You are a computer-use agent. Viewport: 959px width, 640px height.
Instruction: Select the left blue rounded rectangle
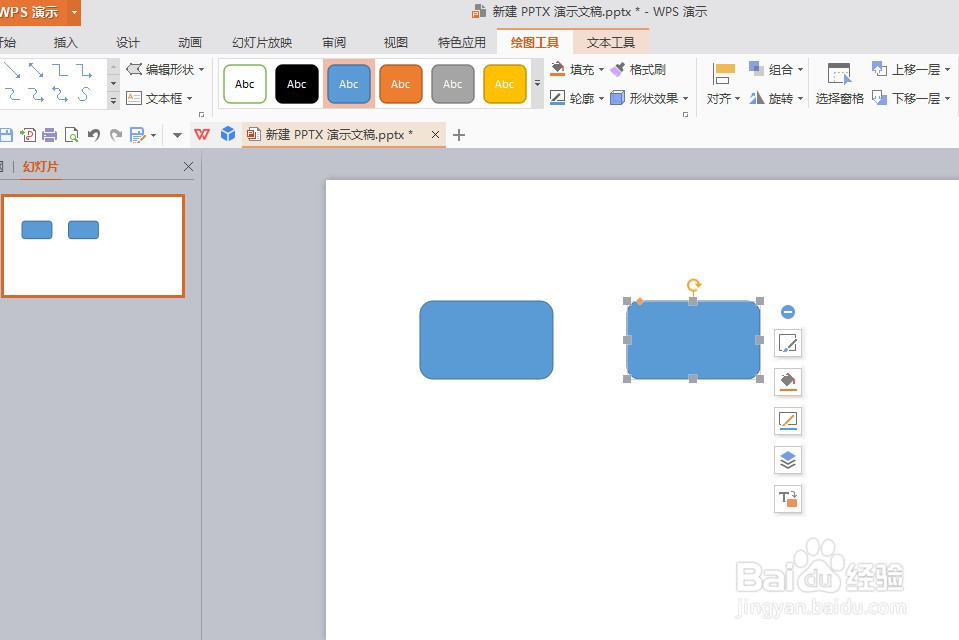(x=486, y=340)
